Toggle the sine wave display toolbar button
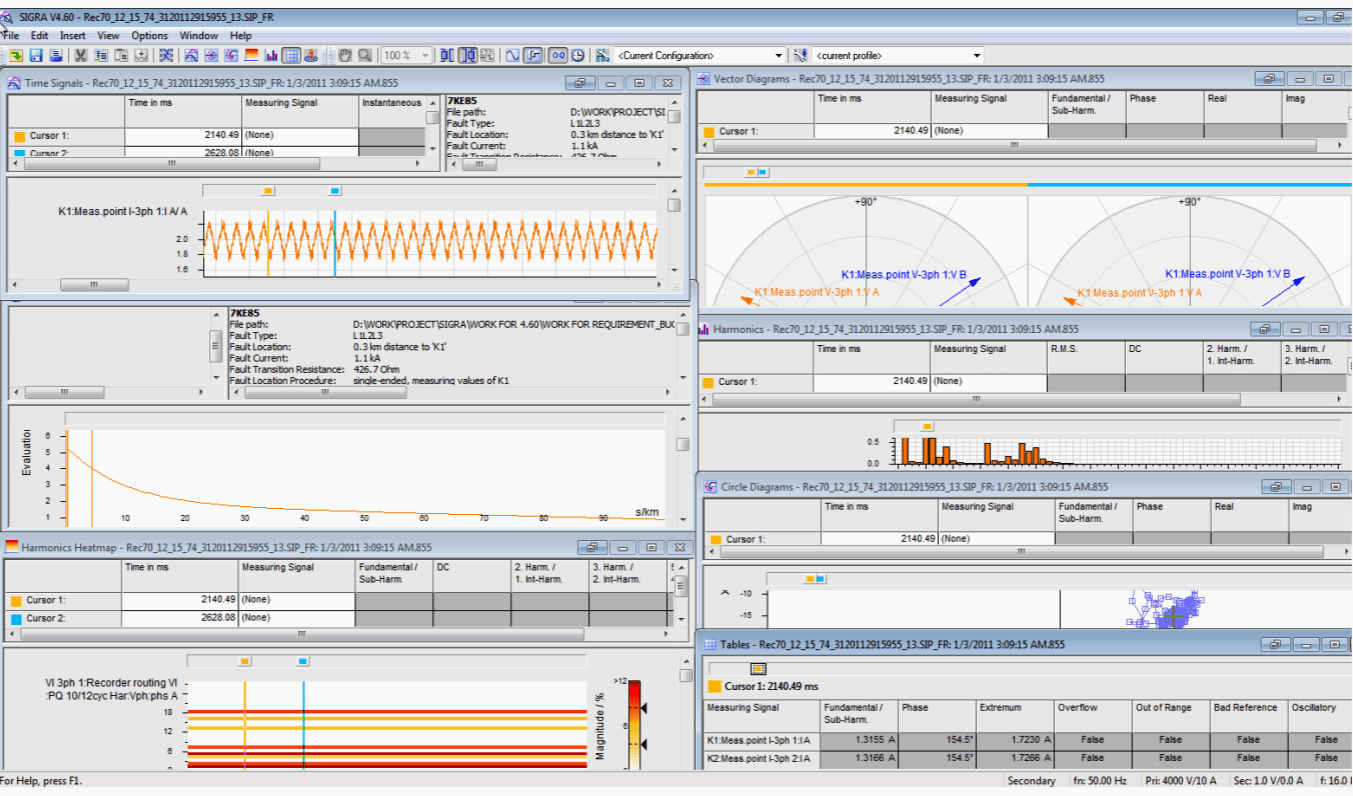This screenshot has height=796, width=1353. point(514,56)
